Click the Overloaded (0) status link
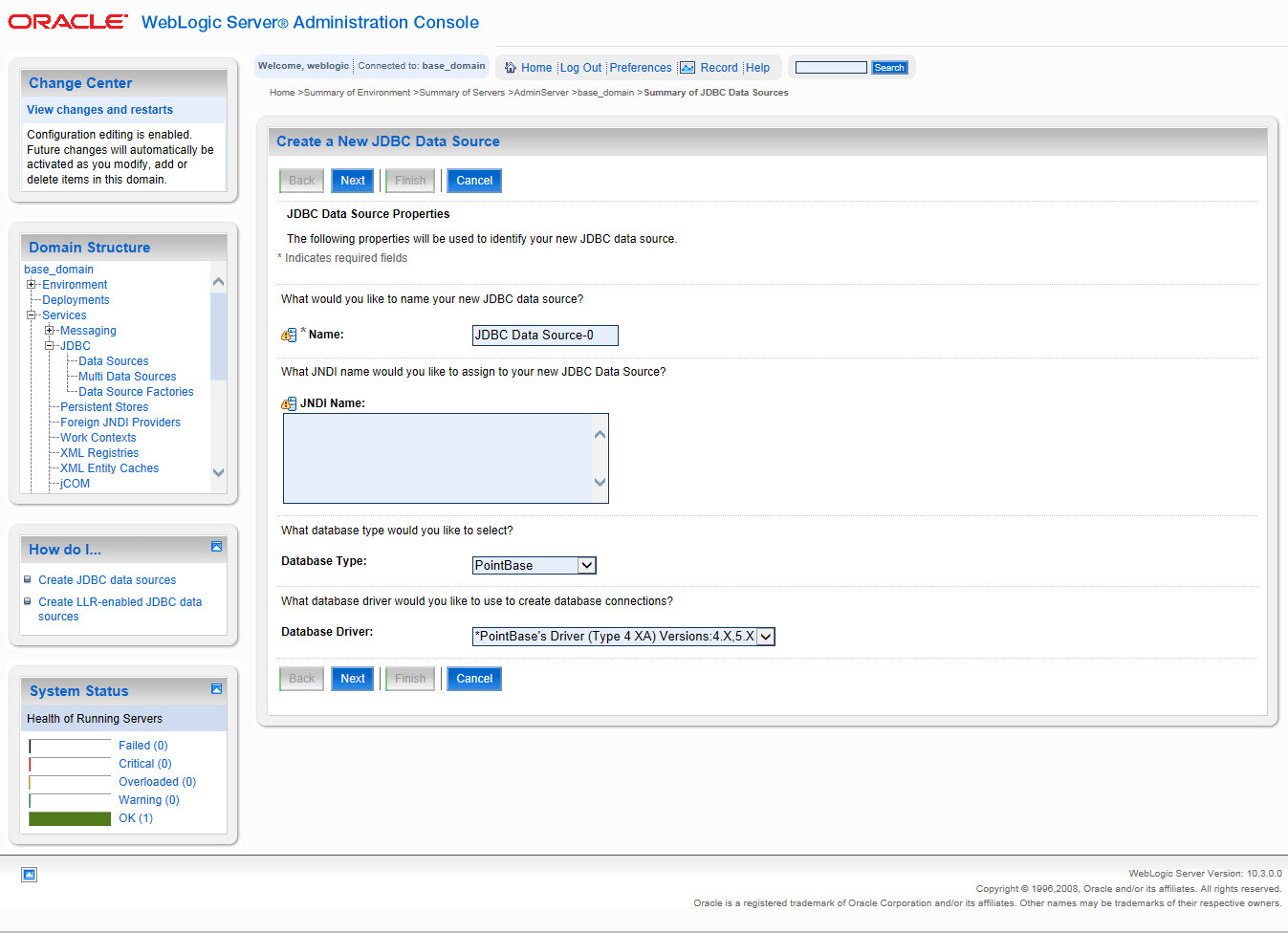The width and height of the screenshot is (1288, 933). (x=157, y=782)
